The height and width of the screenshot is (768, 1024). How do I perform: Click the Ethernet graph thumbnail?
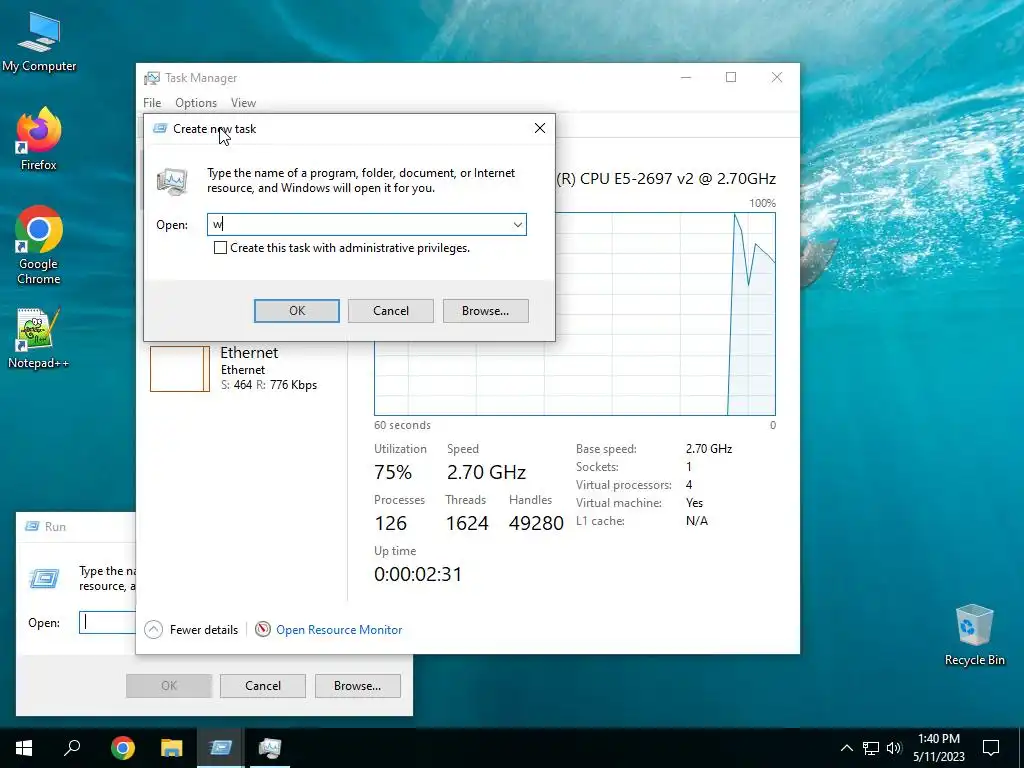click(x=180, y=369)
